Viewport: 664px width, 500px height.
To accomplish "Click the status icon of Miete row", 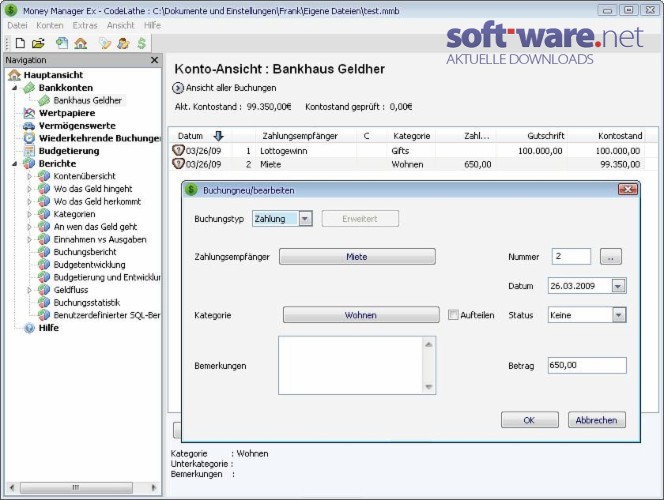I will click(178, 163).
